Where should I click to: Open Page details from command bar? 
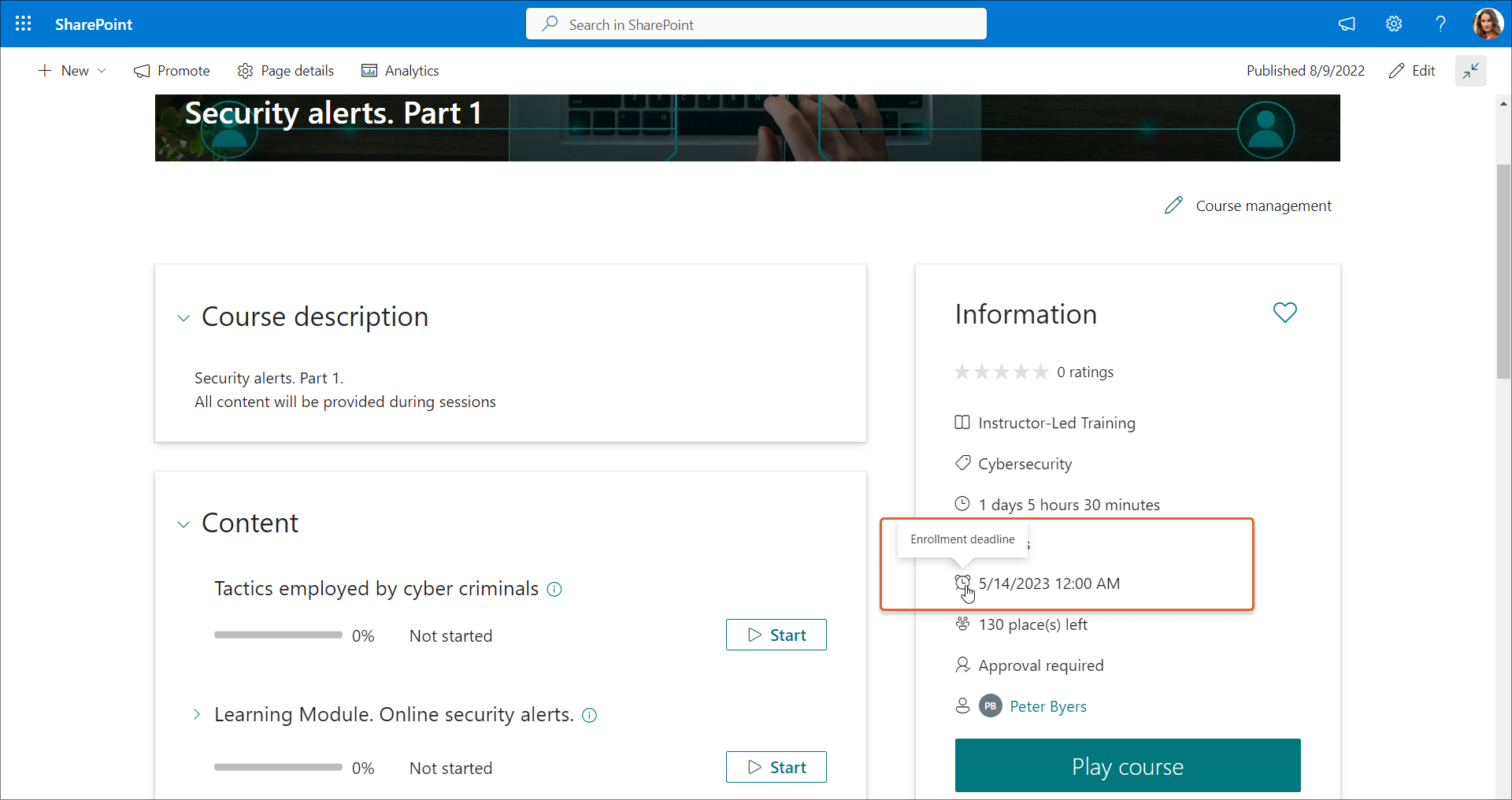pyautogui.click(x=286, y=71)
